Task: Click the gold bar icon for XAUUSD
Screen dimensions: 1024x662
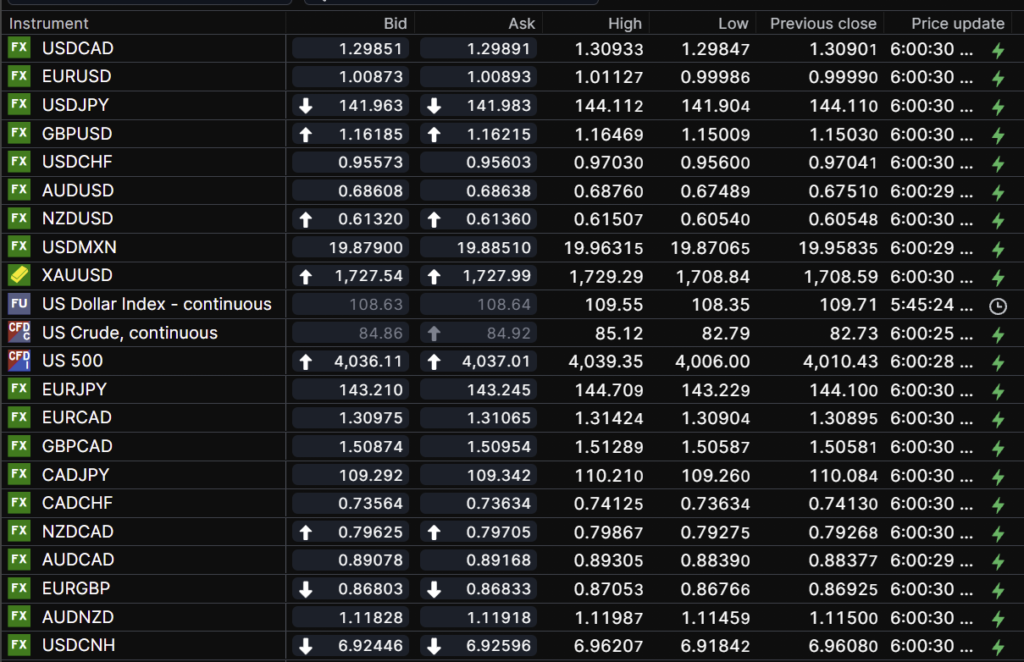Action: pos(19,275)
